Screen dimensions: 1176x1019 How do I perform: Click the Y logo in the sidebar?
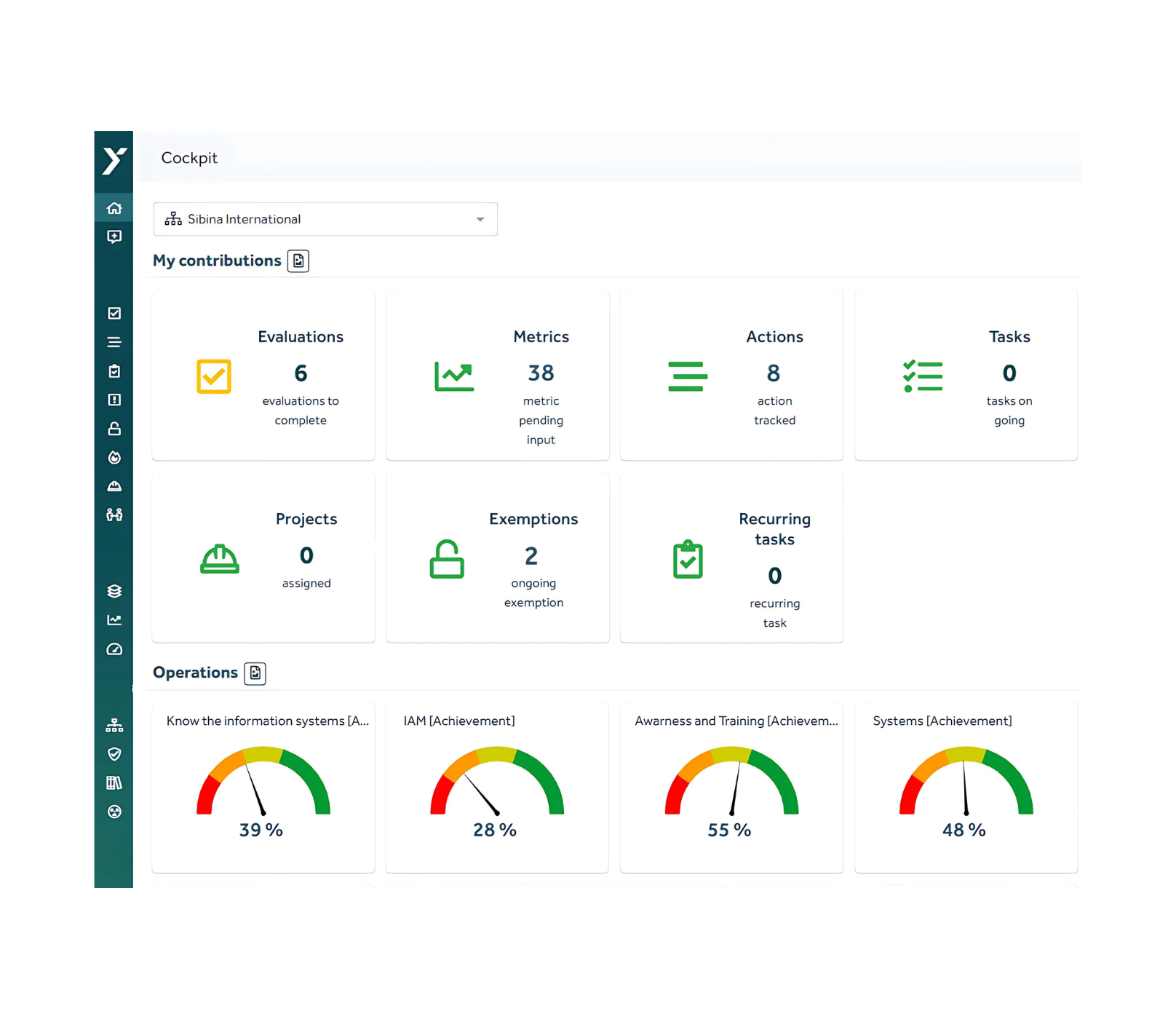(114, 161)
